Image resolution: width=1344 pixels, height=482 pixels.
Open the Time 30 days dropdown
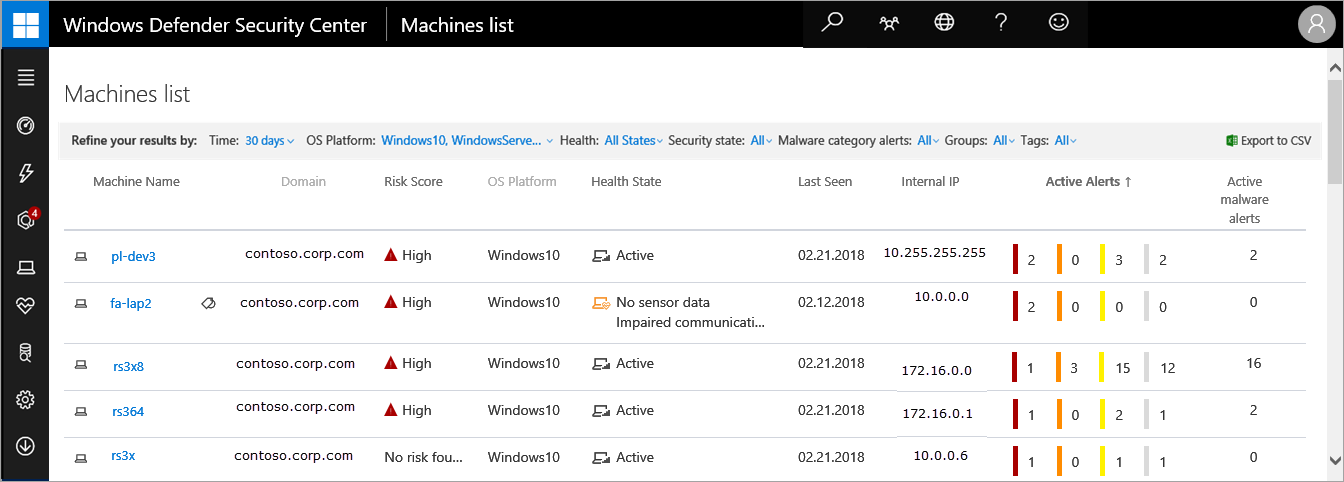269,141
